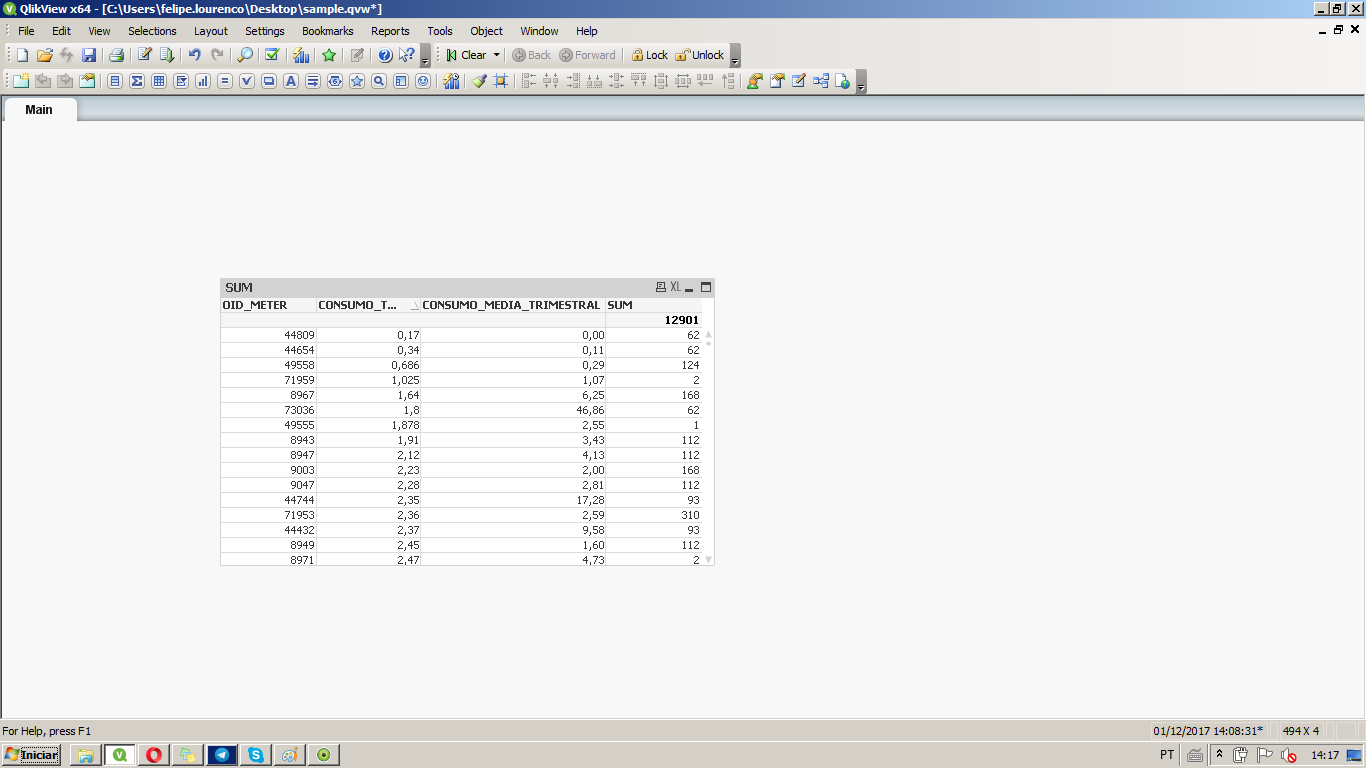This screenshot has height=768, width=1366.
Task: Toggle WebView mode globe icon
Action: tap(843, 81)
